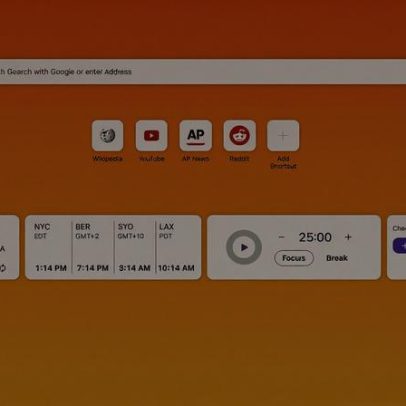Image resolution: width=406 pixels, height=406 pixels.
Task: Start the timer with the play button
Action: click(244, 247)
